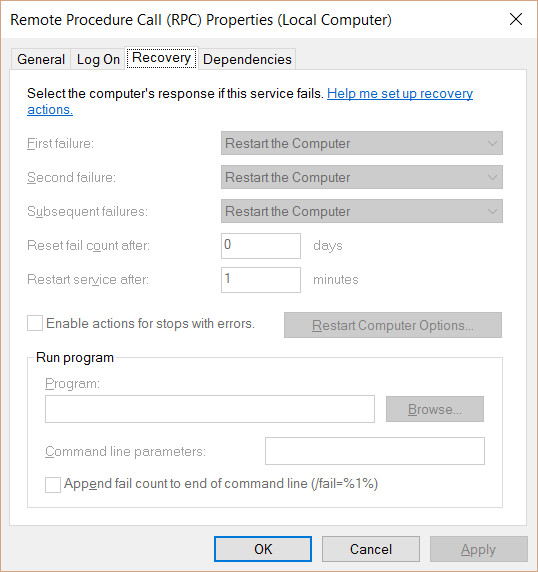Screen dimensions: 538x572
Task: Click the Browse button
Action: (435, 409)
